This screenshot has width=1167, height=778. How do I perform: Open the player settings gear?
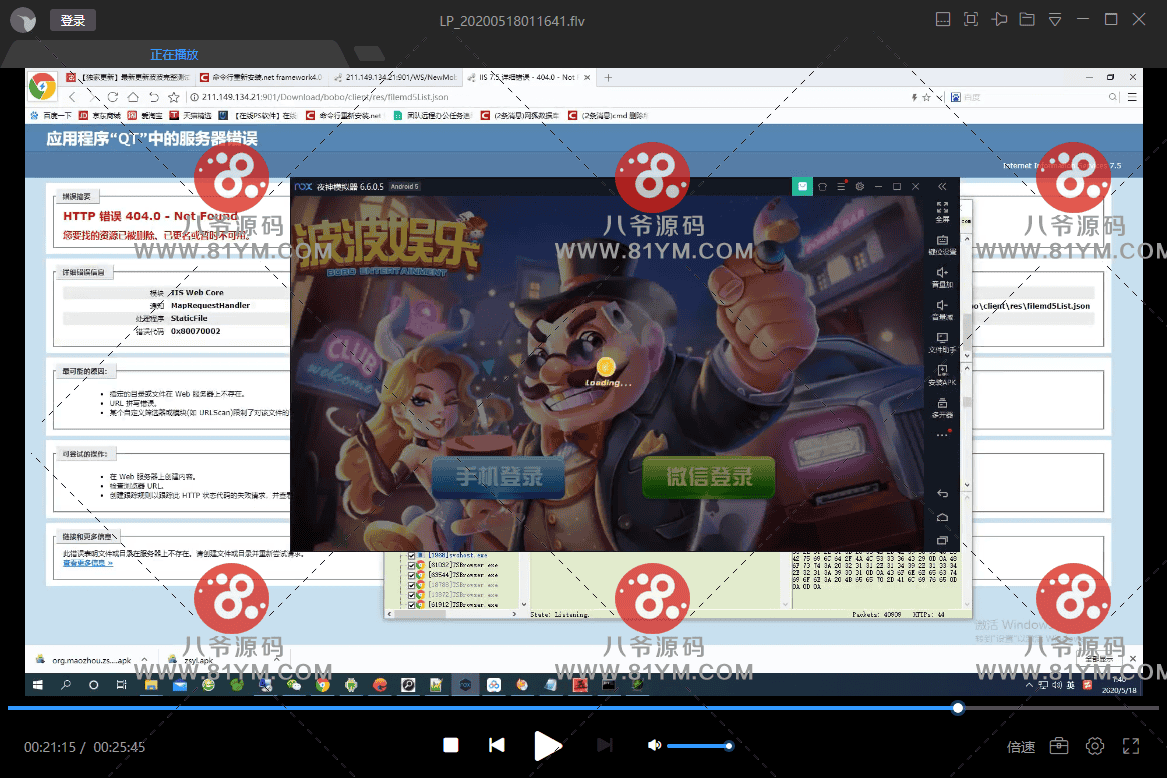pyautogui.click(x=1095, y=746)
